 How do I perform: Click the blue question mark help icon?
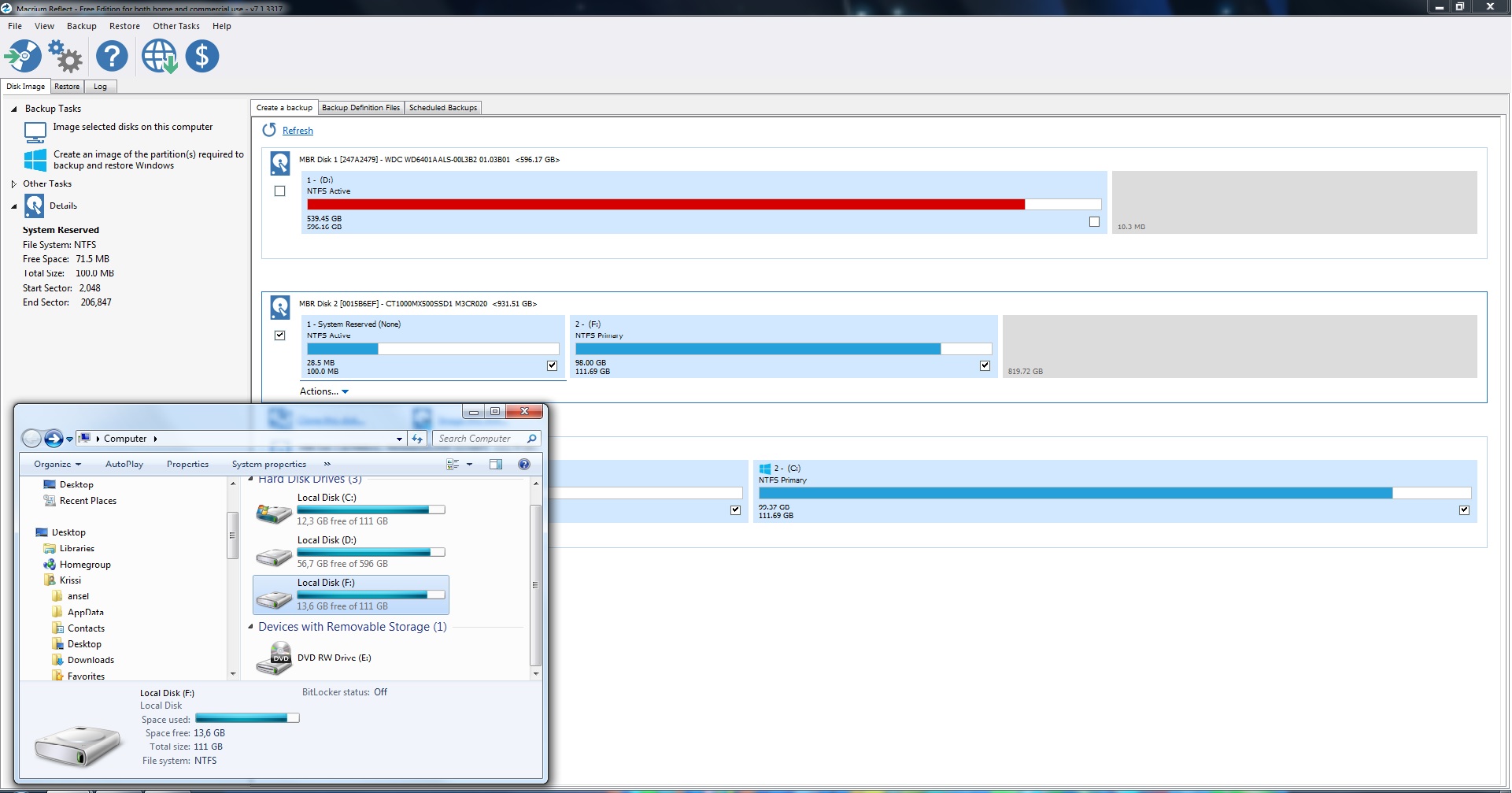click(x=112, y=57)
